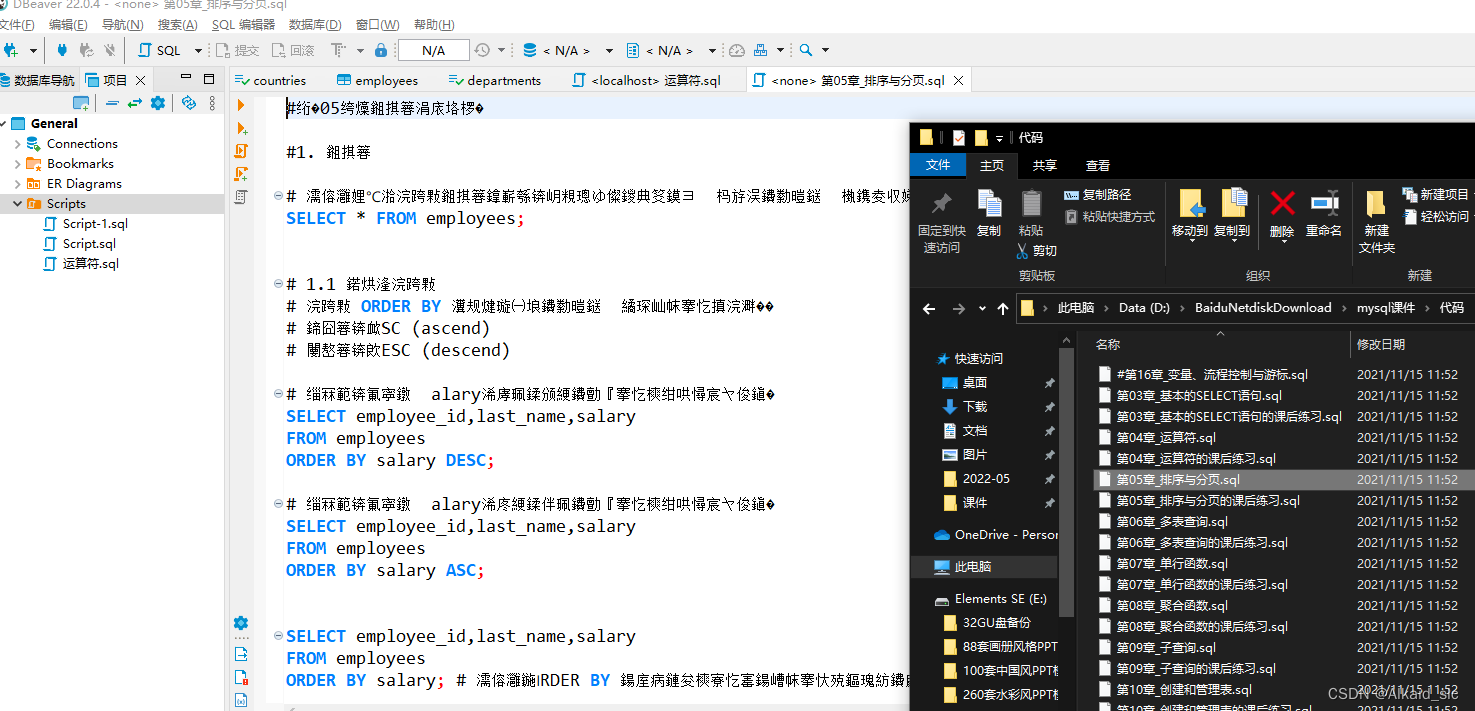This screenshot has width=1475, height=711.
Task: Click the refresh icon in project panel
Action: coord(189,103)
